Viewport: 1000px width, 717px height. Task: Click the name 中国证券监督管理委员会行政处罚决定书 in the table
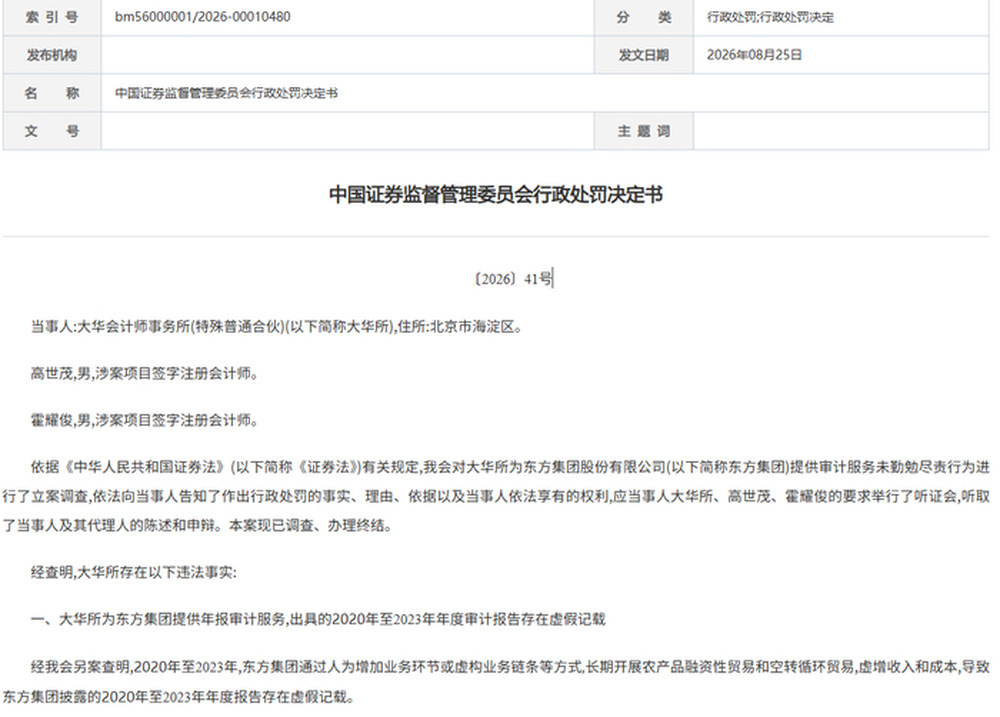(x=226, y=93)
